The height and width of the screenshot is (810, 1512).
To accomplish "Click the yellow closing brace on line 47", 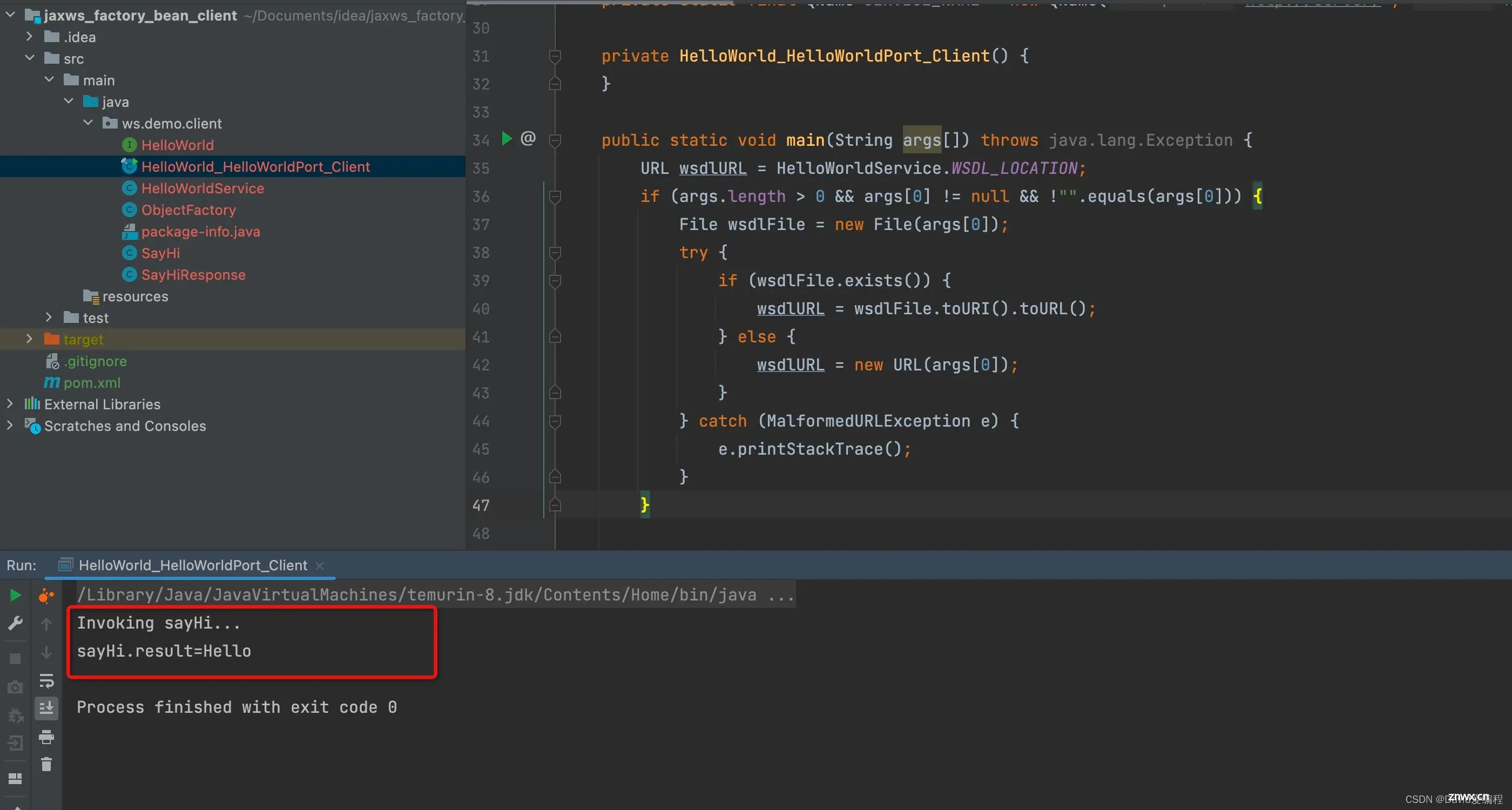I will 644,504.
